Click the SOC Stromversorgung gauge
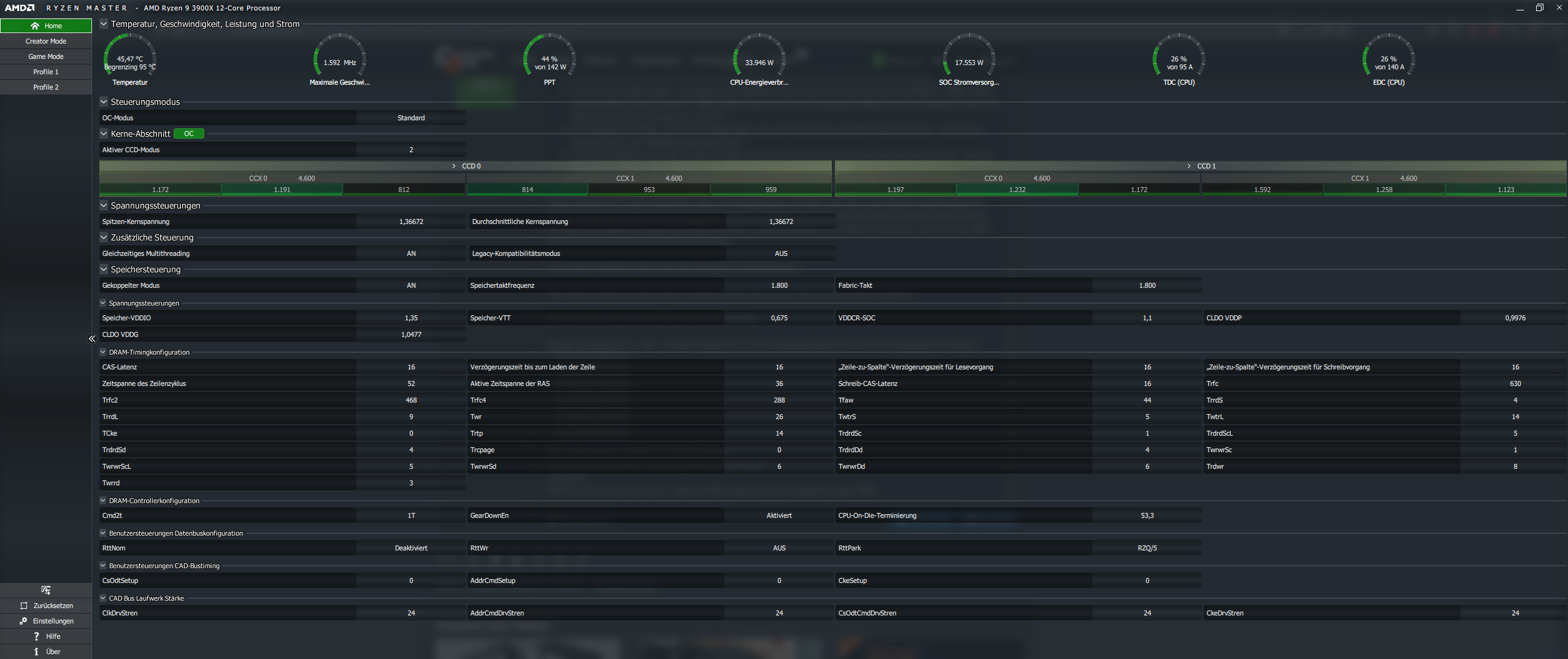The height and width of the screenshot is (659, 1568). (969, 60)
